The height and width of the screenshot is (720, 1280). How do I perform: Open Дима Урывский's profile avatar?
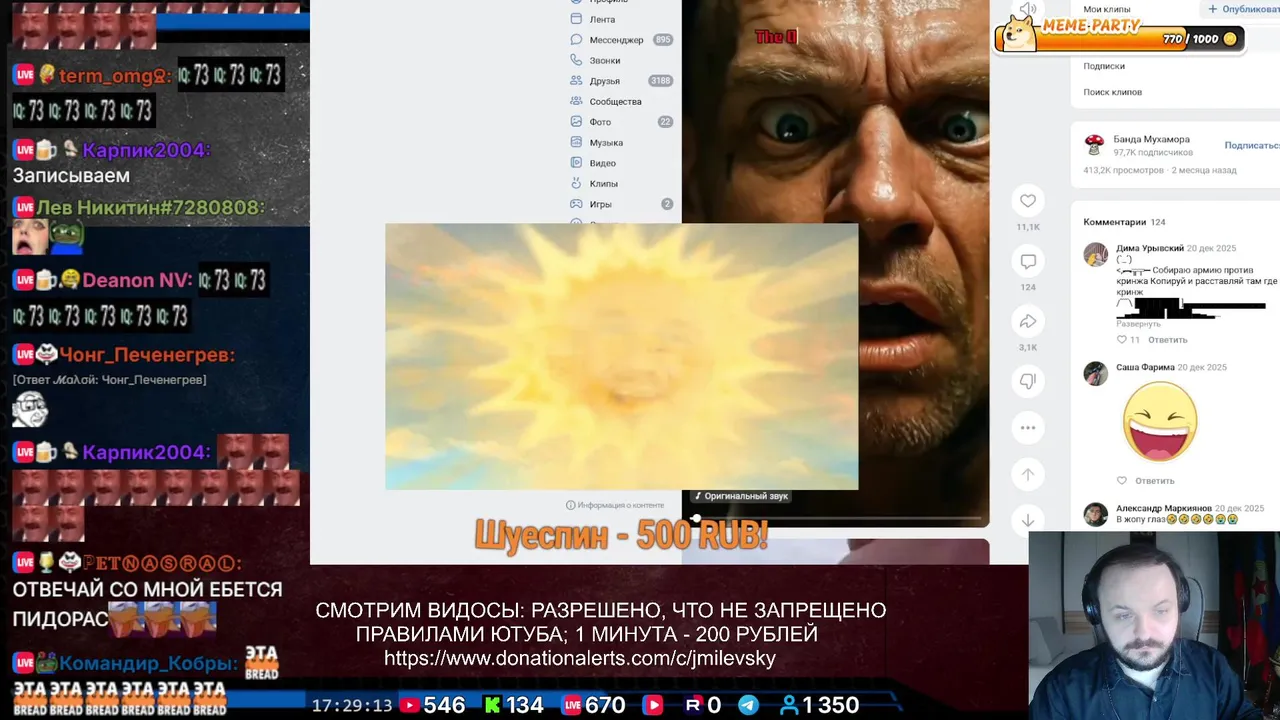point(1095,254)
